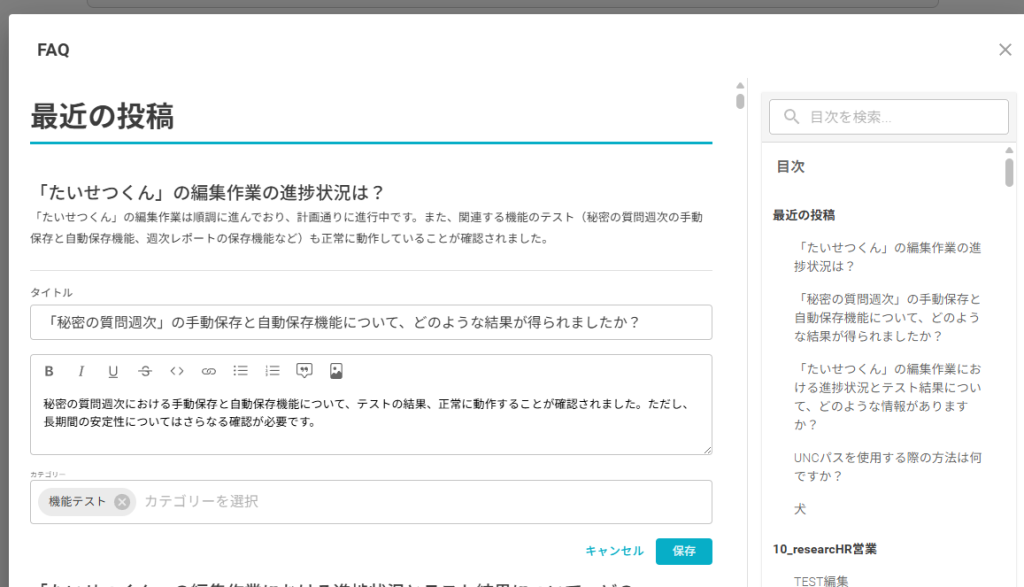
Task: Apply italic formatting in the editor
Action: (x=81, y=371)
